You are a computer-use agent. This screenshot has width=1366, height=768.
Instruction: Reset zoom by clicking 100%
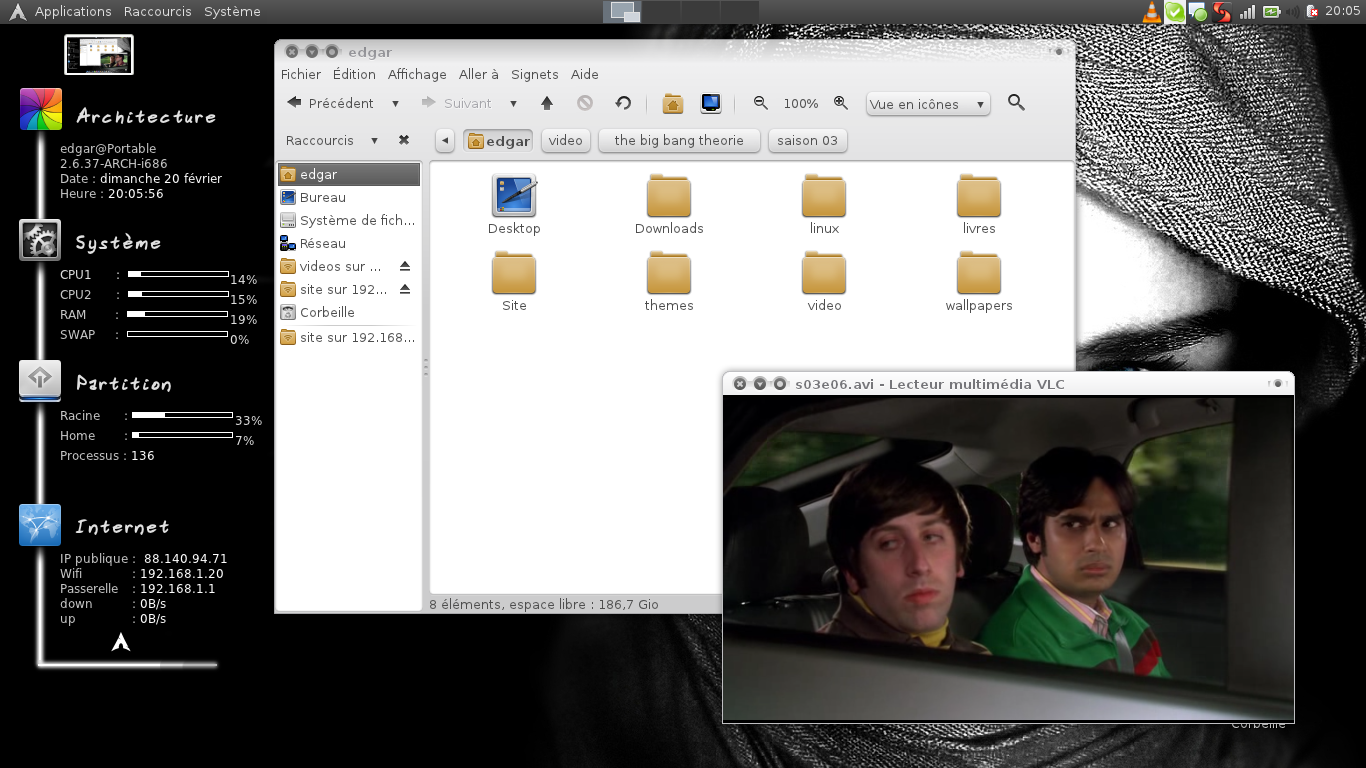tap(801, 104)
